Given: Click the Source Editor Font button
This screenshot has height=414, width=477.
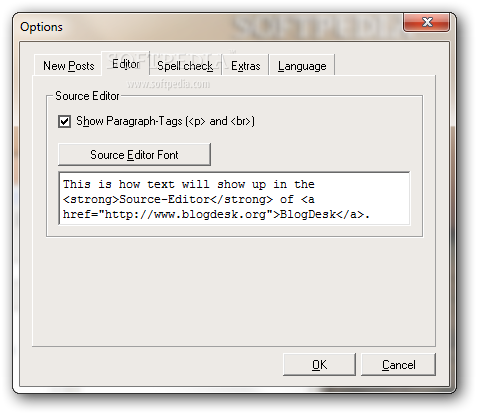Looking at the screenshot, I should pyautogui.click(x=134, y=154).
